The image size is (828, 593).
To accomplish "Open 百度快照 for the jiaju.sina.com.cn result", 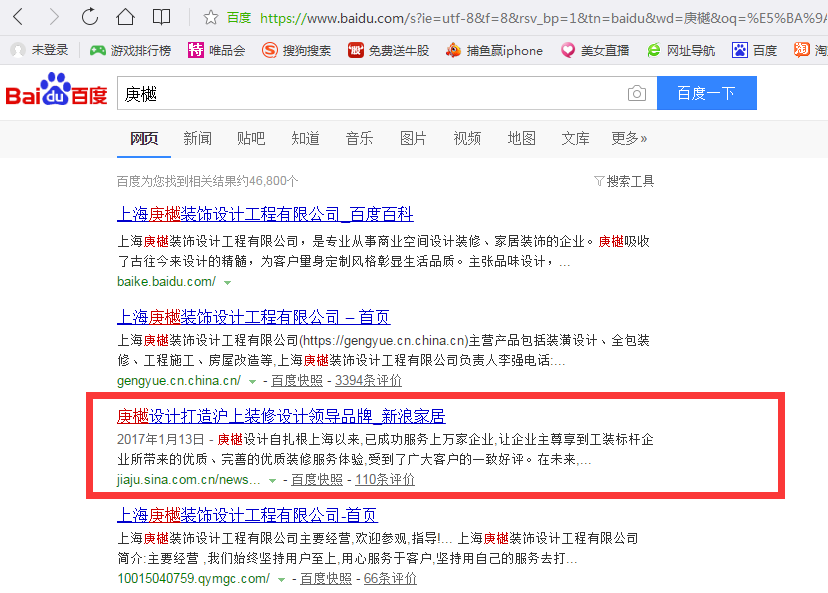I will [317, 479].
